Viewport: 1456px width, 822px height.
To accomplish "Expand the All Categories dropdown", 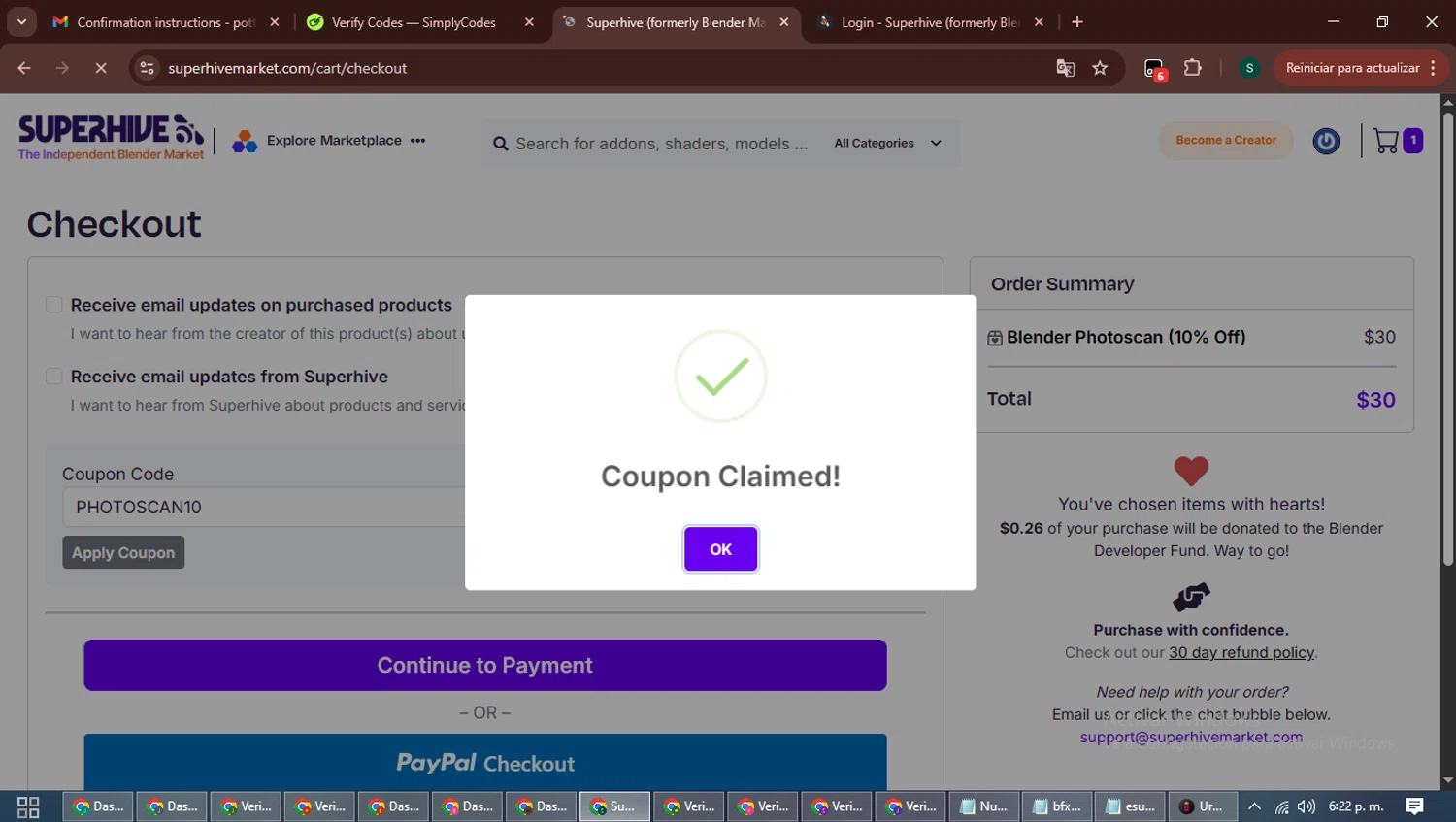I will coord(887,144).
